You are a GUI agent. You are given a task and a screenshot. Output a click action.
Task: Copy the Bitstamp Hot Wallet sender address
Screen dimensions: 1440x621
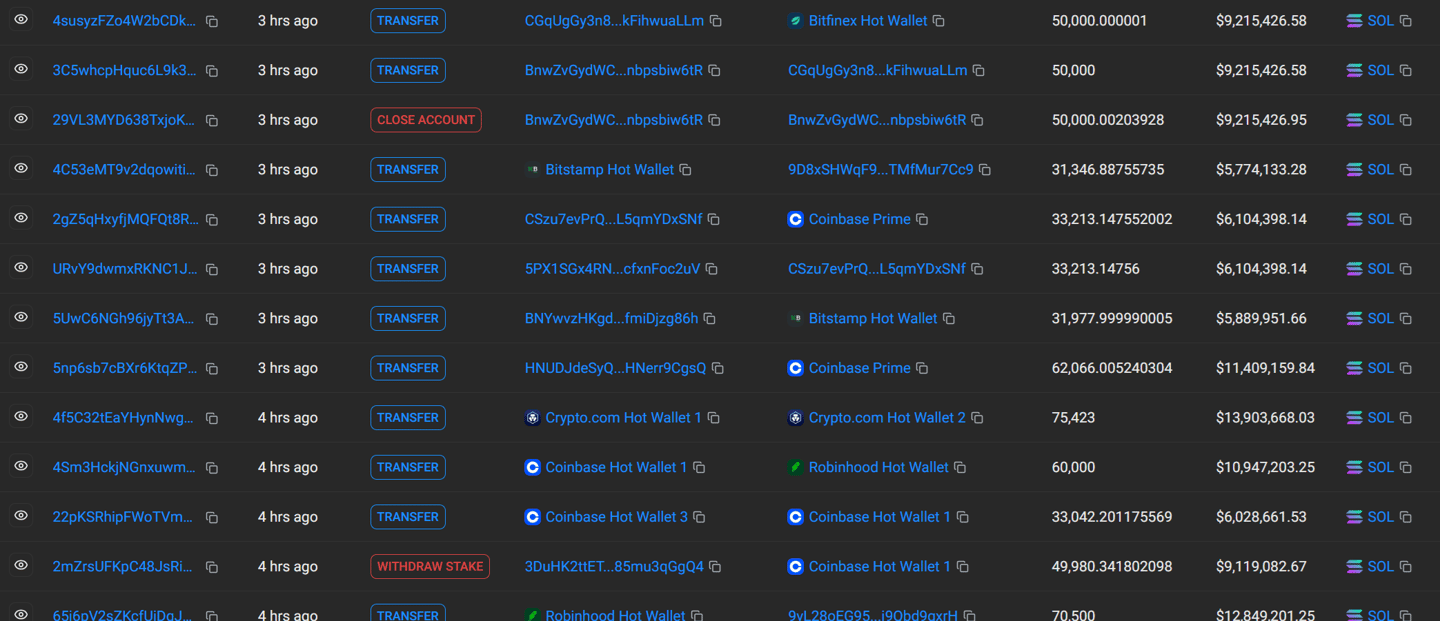click(x=686, y=170)
